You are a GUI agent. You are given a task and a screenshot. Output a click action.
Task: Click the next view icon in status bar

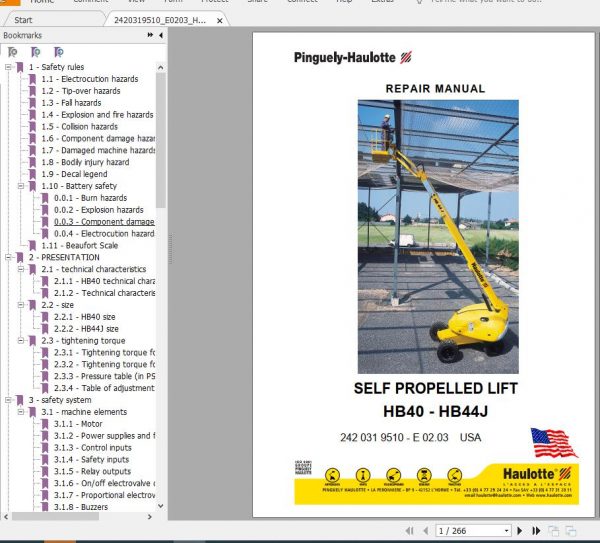click(571, 531)
